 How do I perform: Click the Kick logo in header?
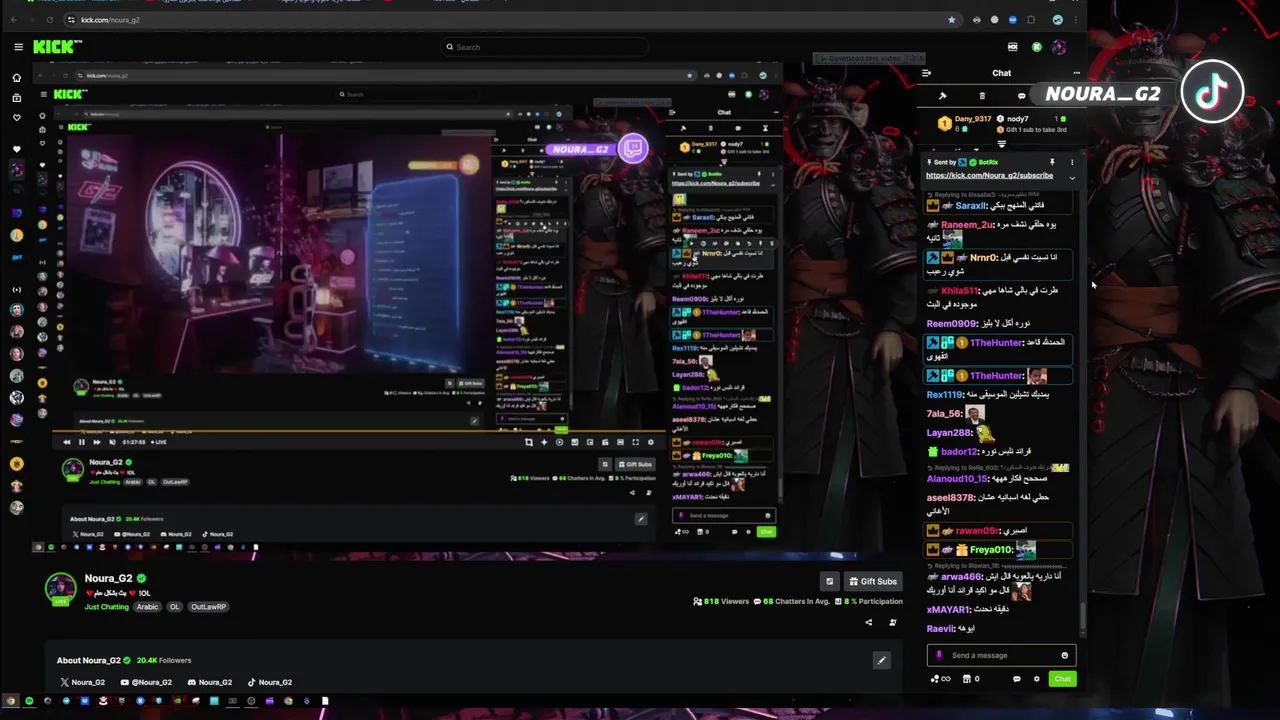(57, 47)
